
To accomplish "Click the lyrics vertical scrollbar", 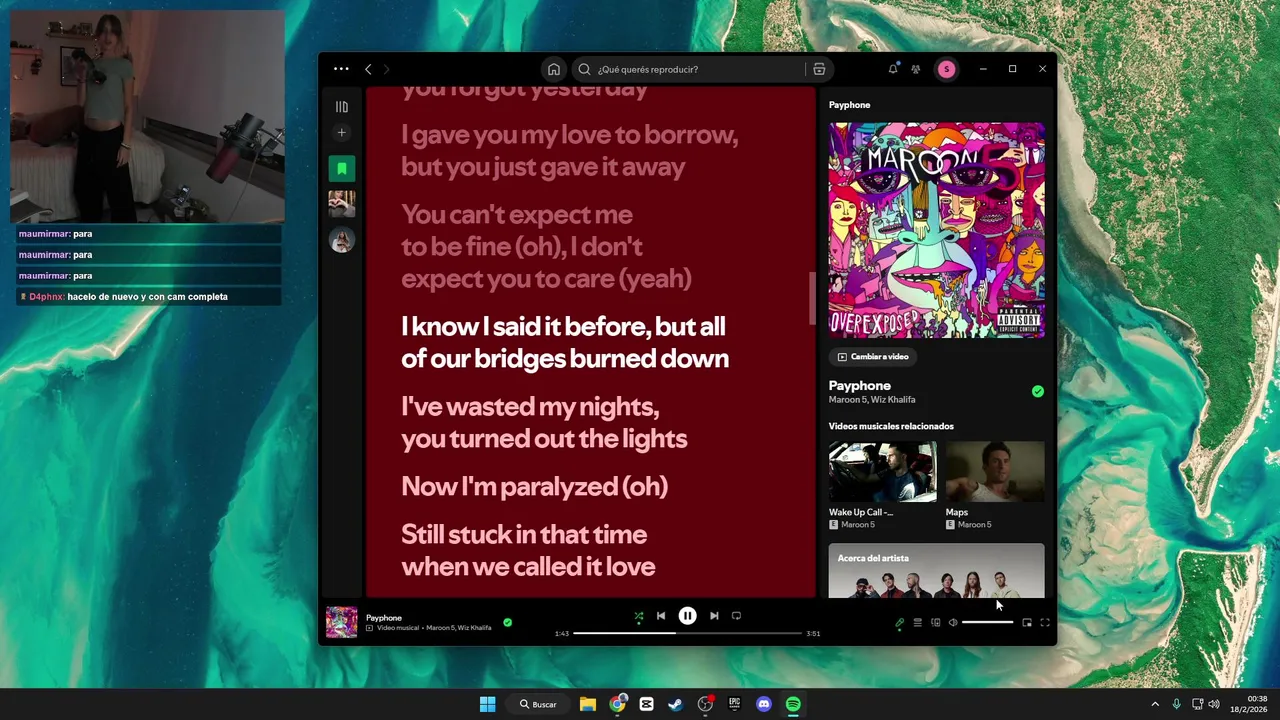I will pyautogui.click(x=812, y=298).
